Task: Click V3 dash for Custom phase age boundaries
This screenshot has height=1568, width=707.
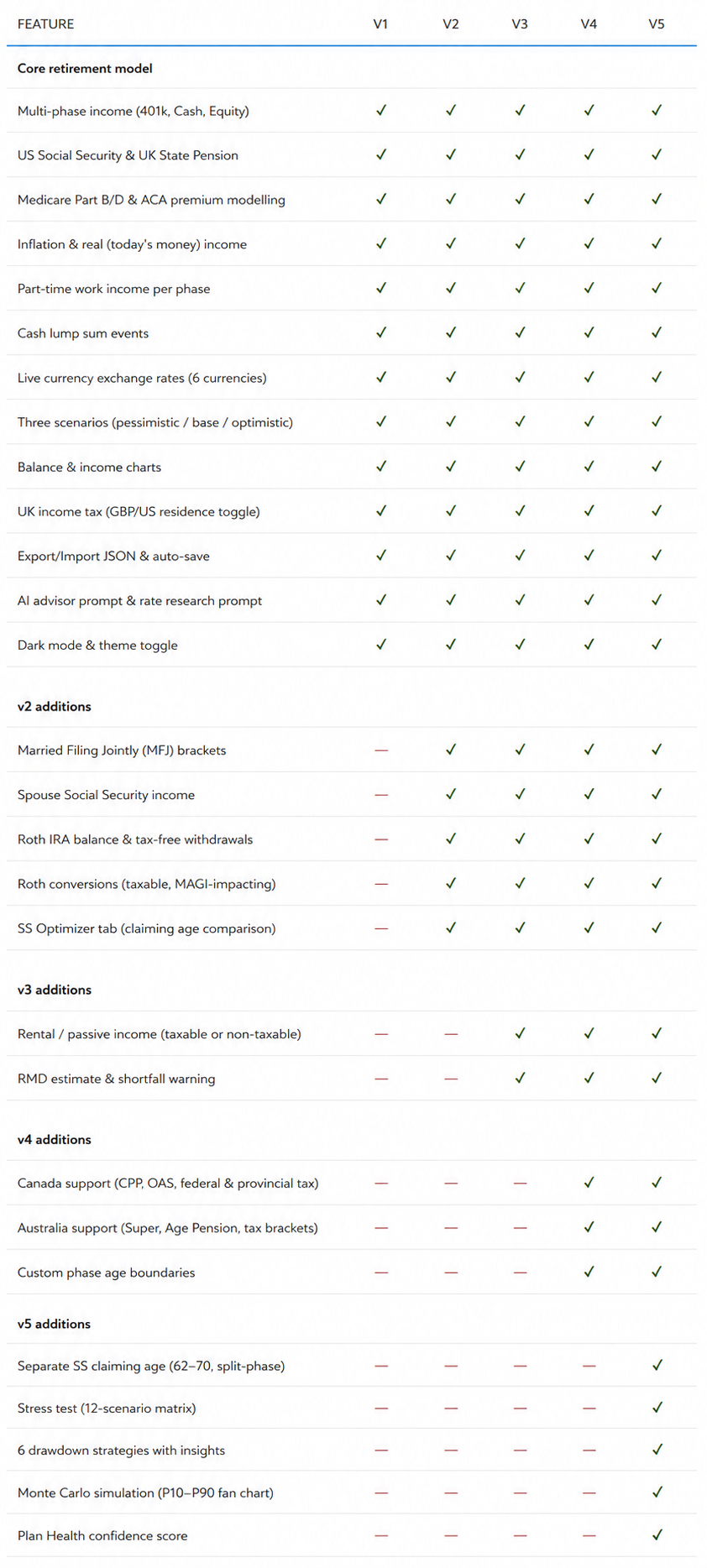Action: [x=520, y=1273]
